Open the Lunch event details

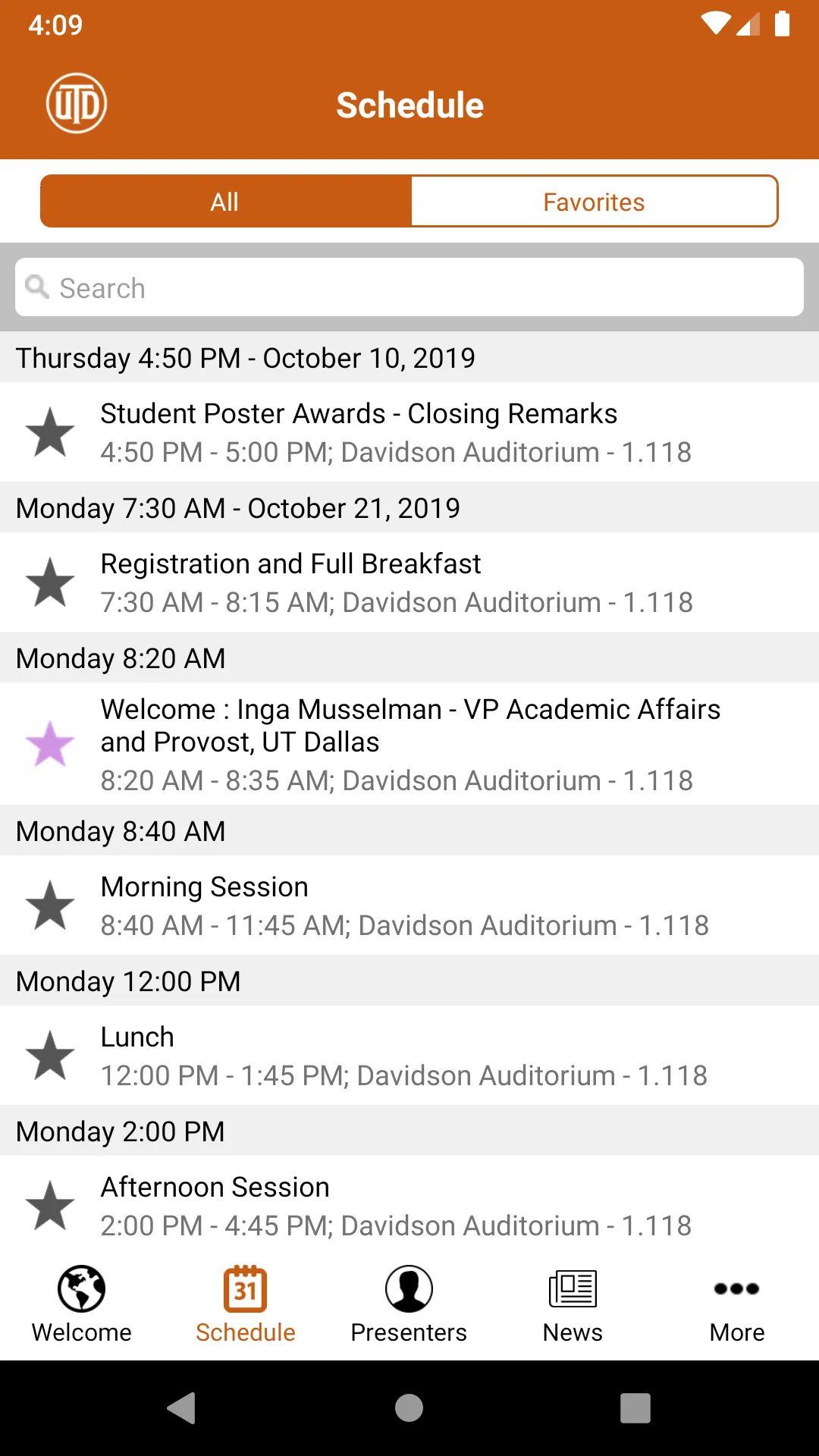pos(409,1056)
